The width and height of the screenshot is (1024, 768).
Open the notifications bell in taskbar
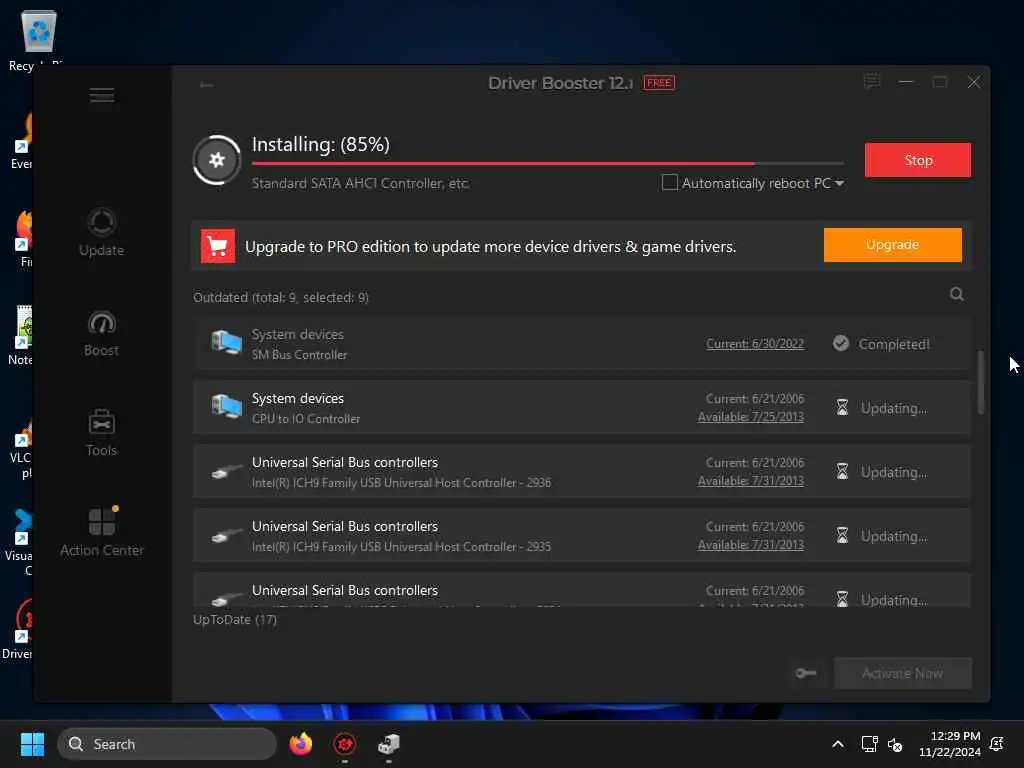point(997,744)
